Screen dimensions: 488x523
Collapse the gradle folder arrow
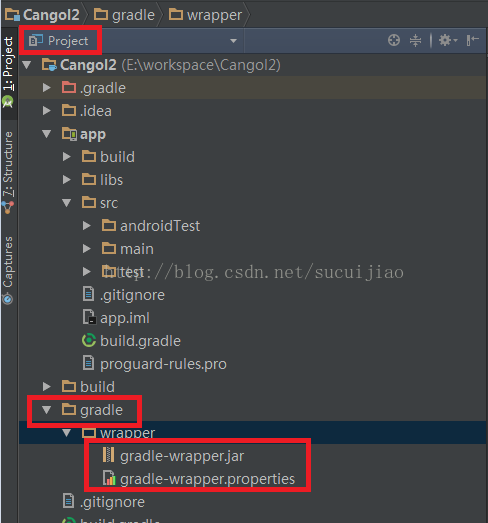pyautogui.click(x=47, y=410)
